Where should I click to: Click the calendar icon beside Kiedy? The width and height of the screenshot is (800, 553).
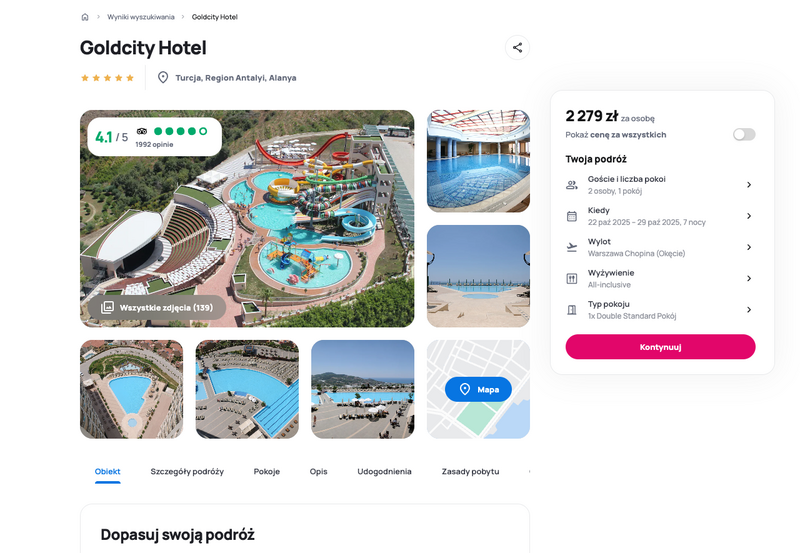coord(572,216)
